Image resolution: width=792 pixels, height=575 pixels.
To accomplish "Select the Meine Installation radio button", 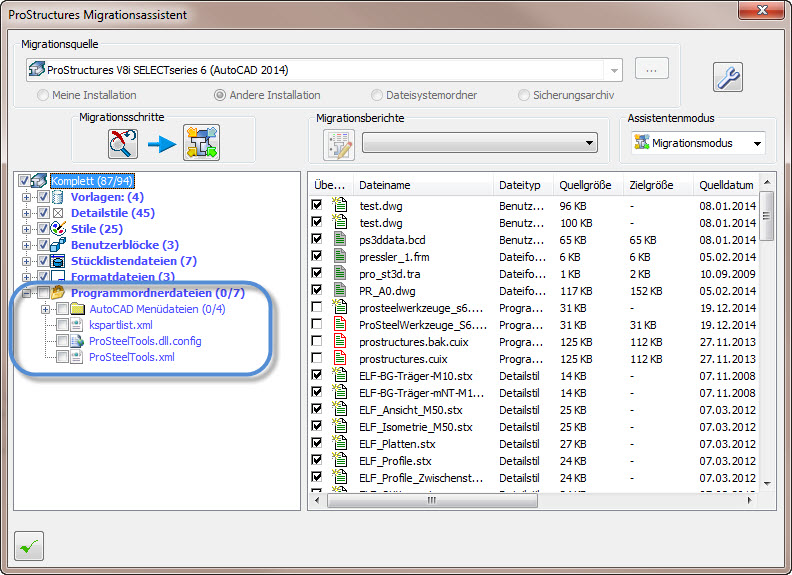I will [x=43, y=95].
